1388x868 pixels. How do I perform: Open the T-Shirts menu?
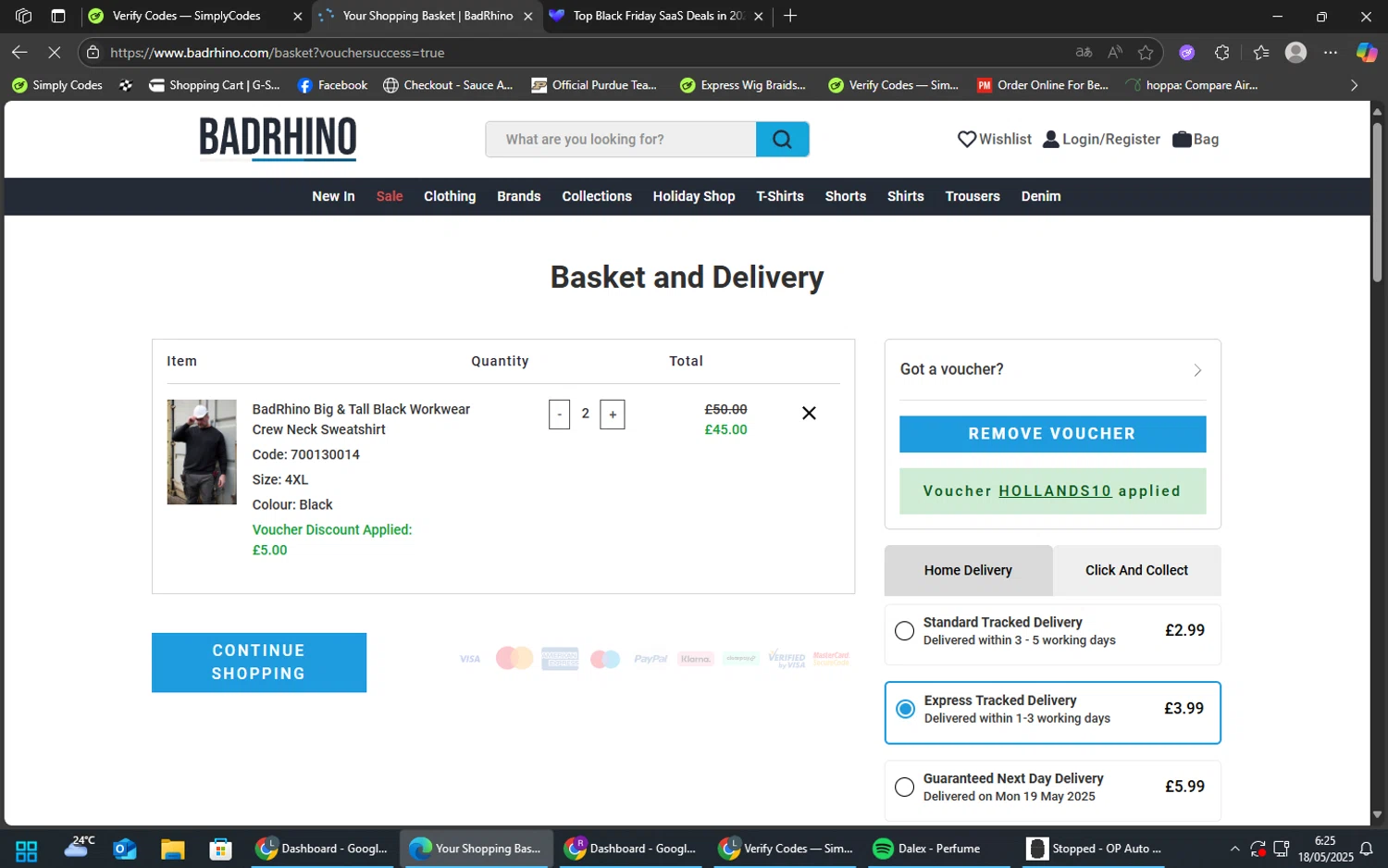pyautogui.click(x=780, y=196)
